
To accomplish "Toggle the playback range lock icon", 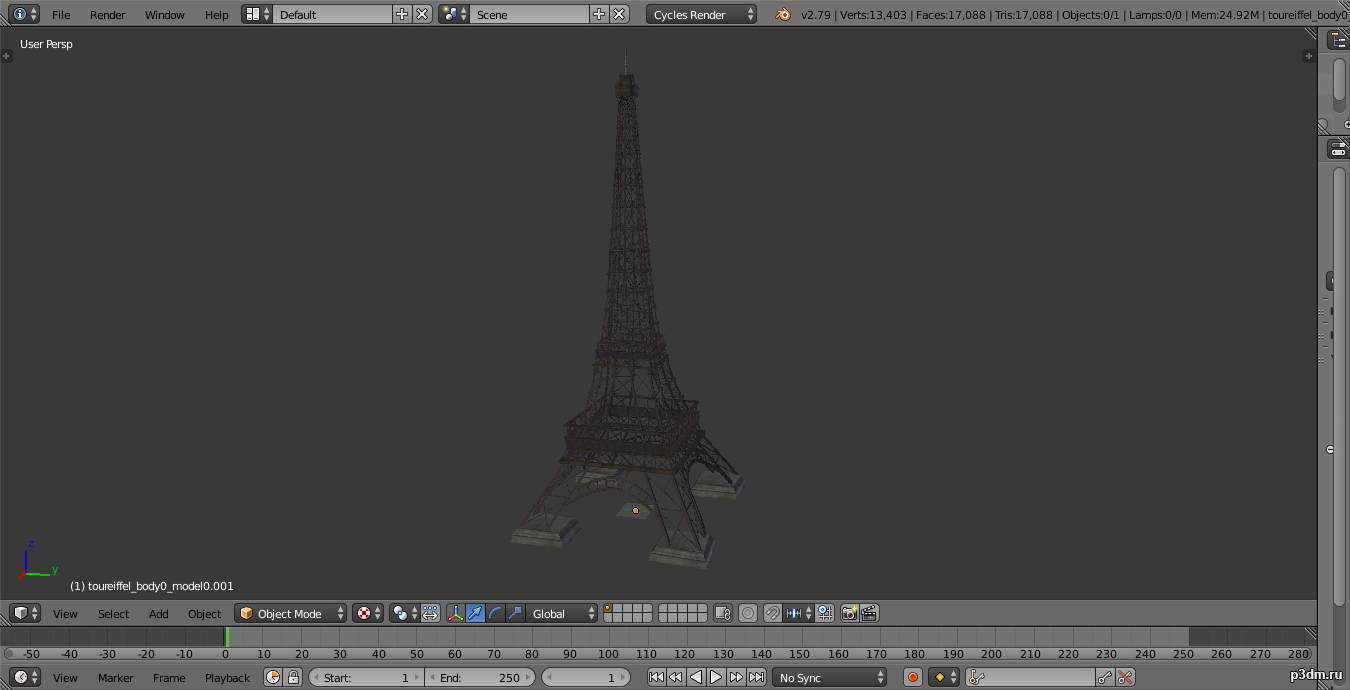I will pyautogui.click(x=293, y=677).
